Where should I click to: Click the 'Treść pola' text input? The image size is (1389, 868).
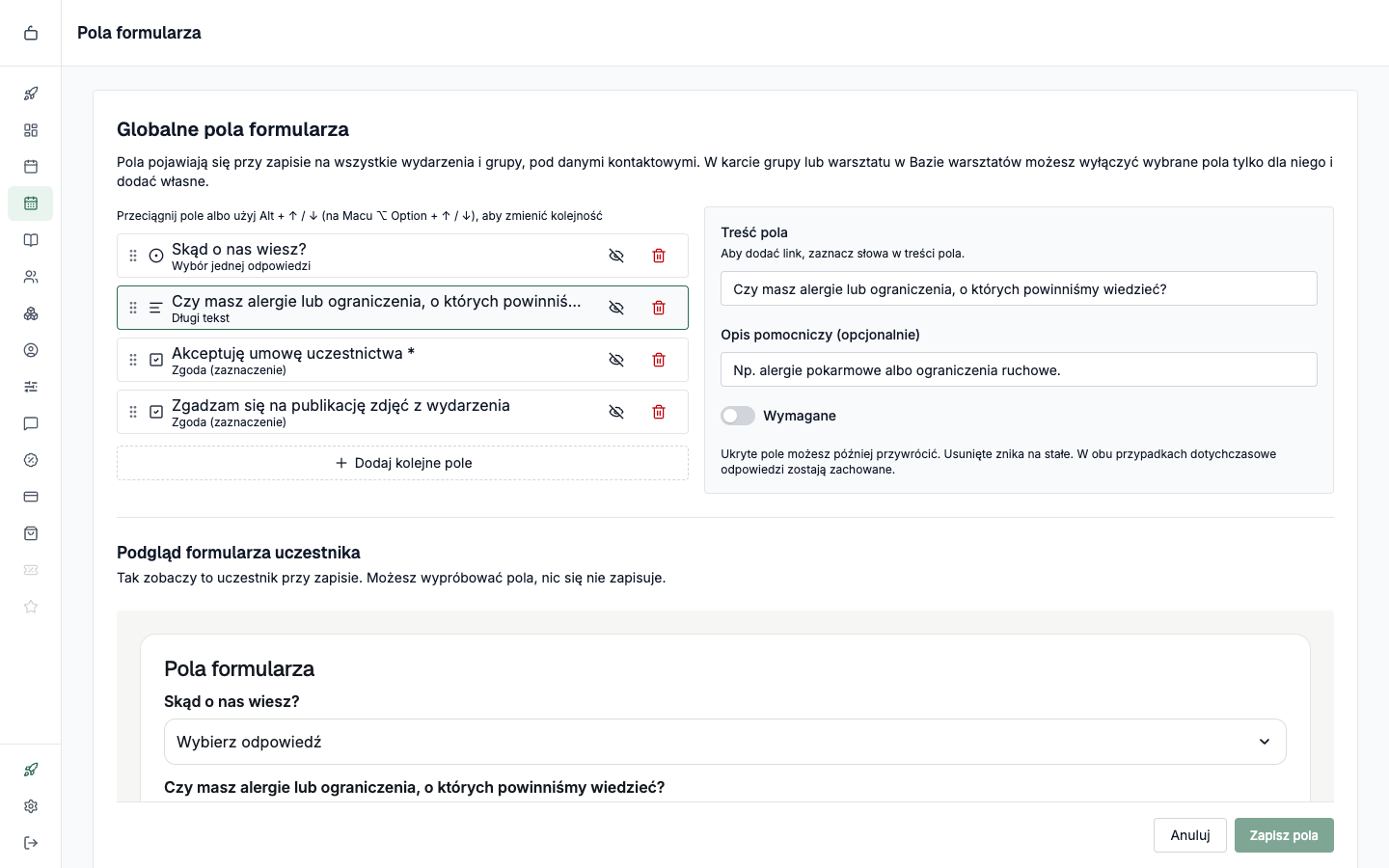pos(1019,288)
